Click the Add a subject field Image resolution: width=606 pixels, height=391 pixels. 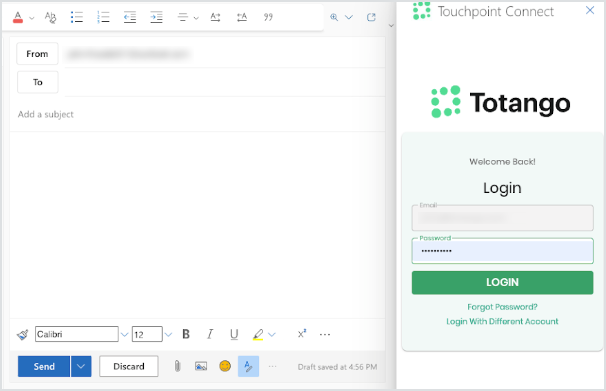pos(197,114)
